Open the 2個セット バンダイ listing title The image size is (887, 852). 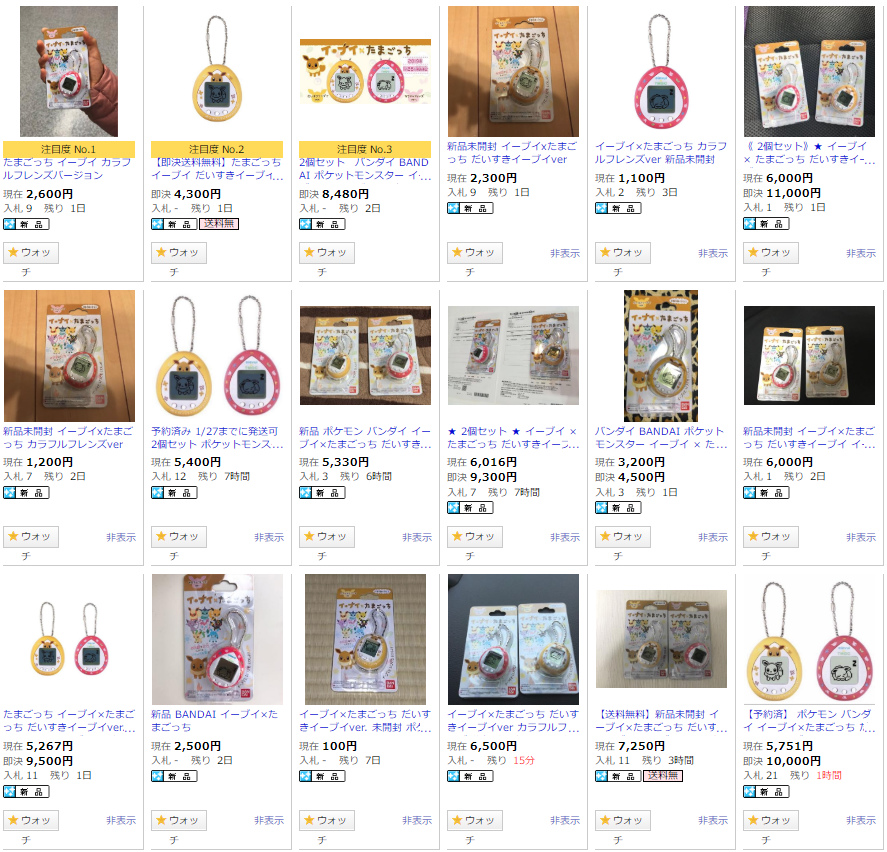365,169
